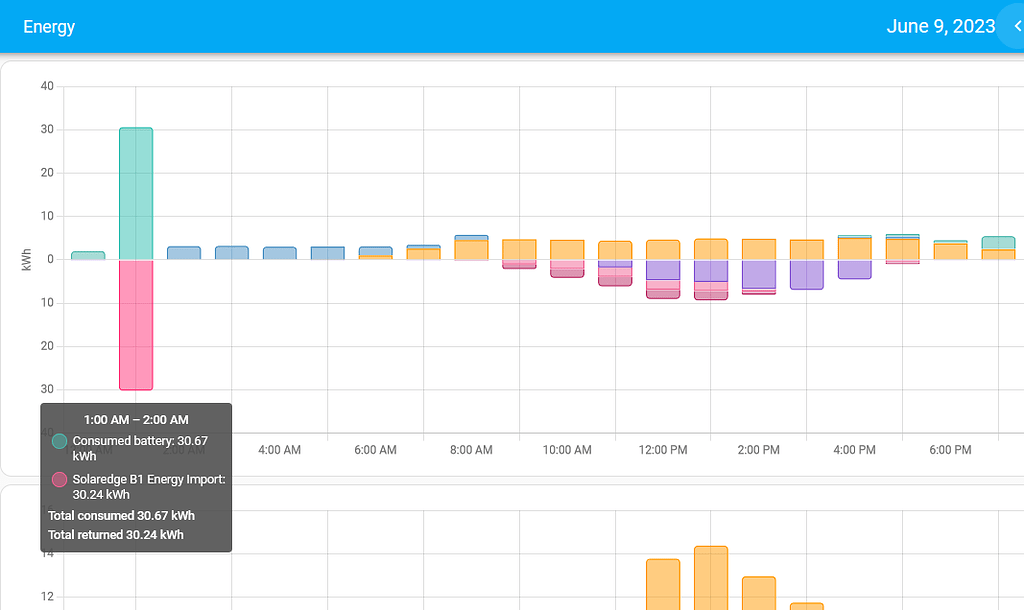Screen dimensions: 1024x610
Task: Click the pink energy import bar below zero
Action: 136,325
